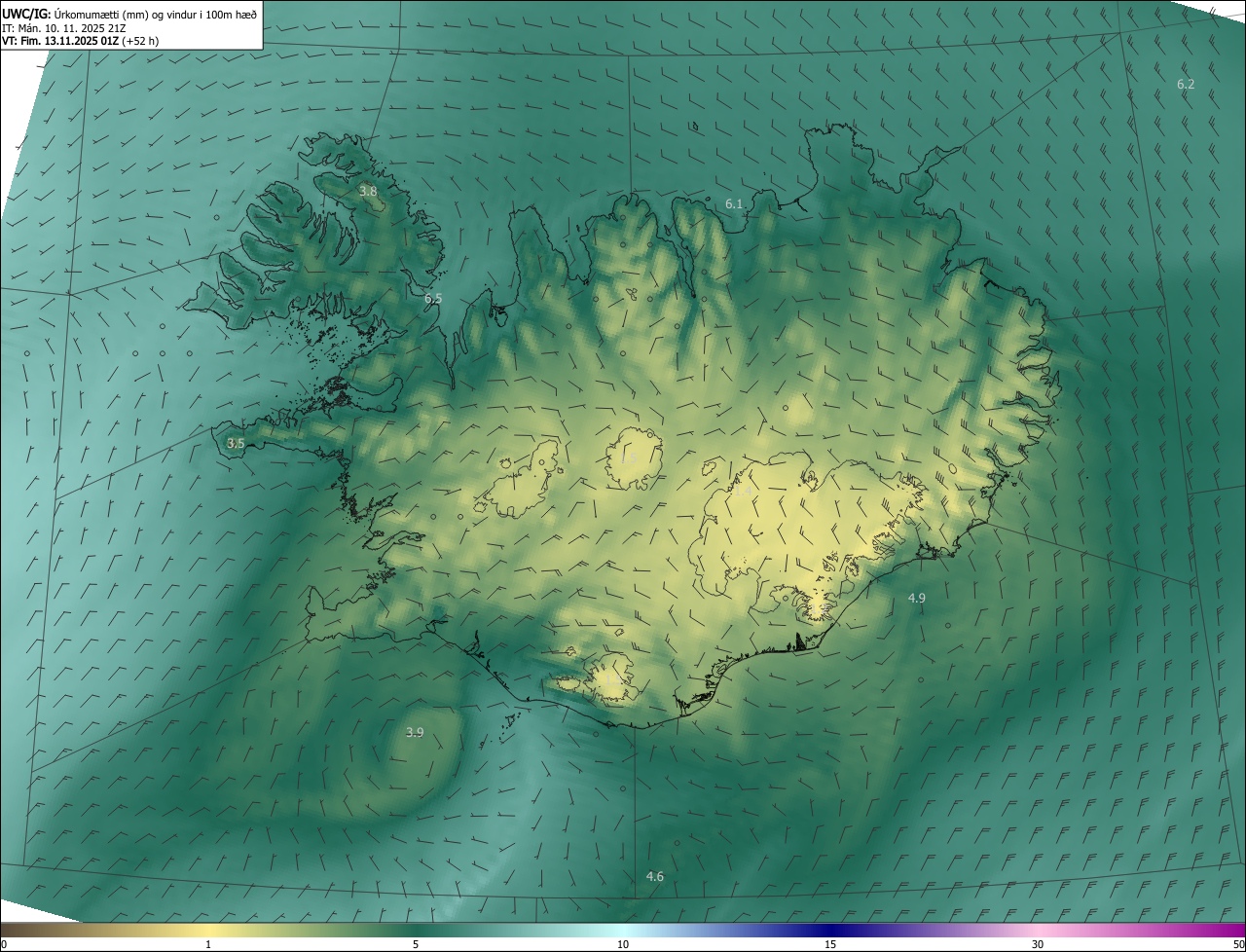Click the 3.5 value label on the western peninsula
The height and width of the screenshot is (952, 1246).
236,443
